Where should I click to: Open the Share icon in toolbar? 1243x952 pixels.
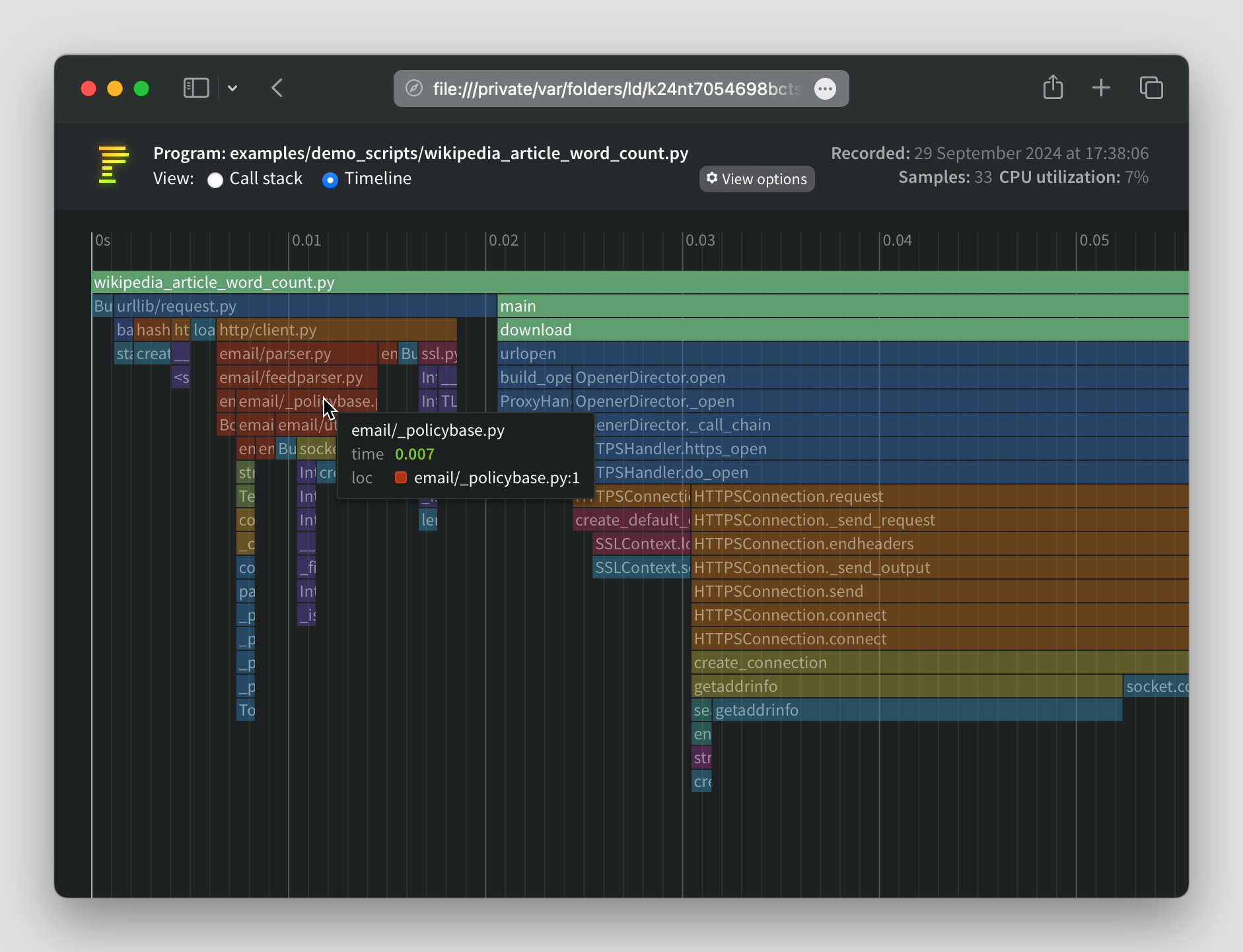tap(1053, 88)
